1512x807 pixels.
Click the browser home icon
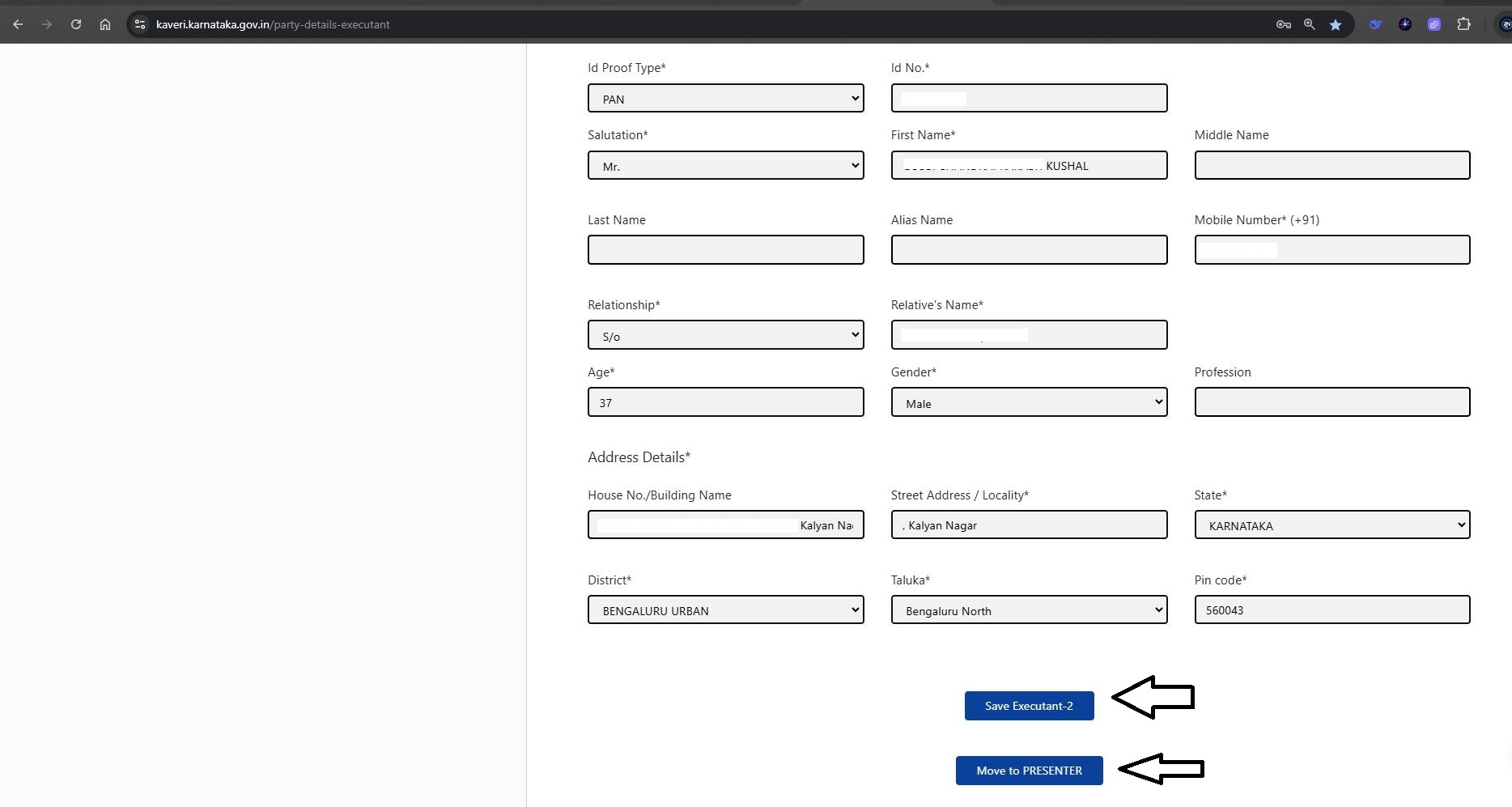click(x=105, y=24)
